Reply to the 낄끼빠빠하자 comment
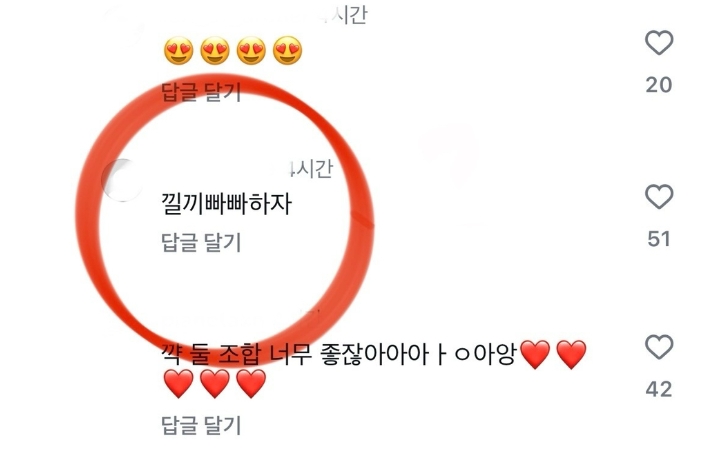The height and width of the screenshot is (467, 713). [201, 242]
